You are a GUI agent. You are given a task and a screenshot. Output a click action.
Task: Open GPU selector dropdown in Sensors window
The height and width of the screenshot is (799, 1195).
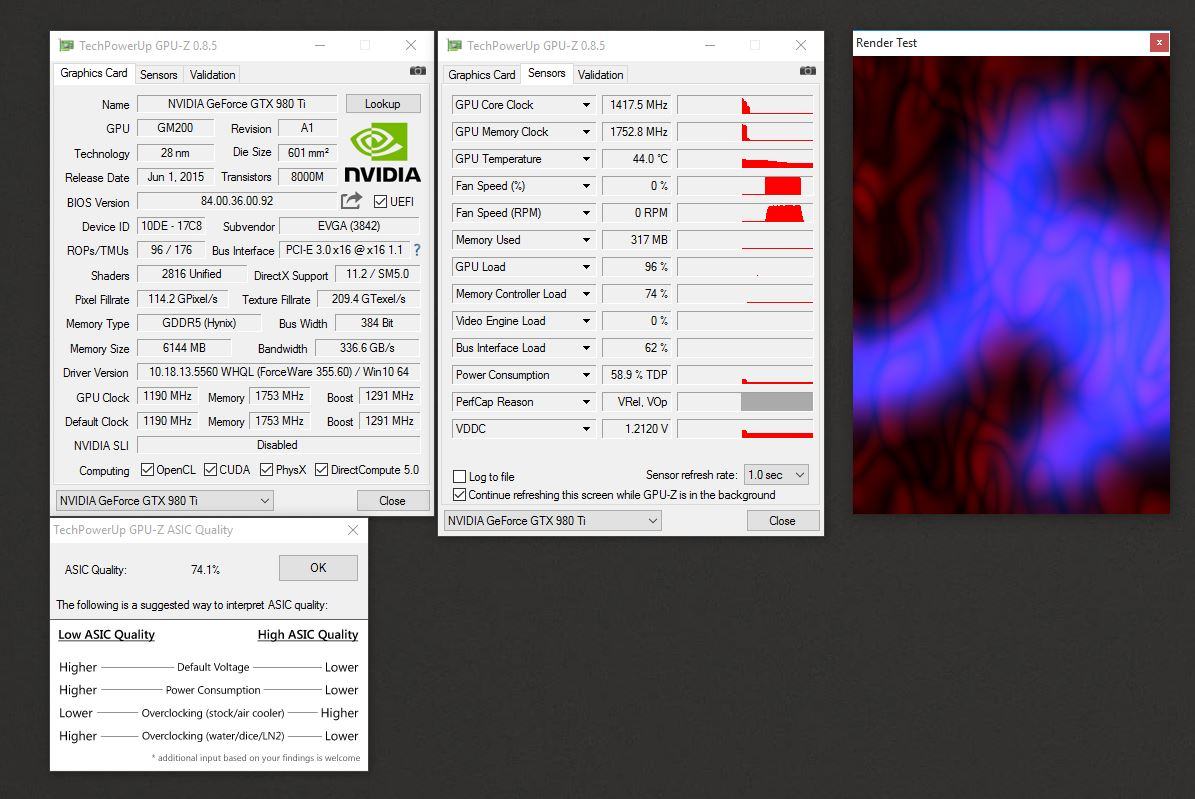click(x=553, y=521)
